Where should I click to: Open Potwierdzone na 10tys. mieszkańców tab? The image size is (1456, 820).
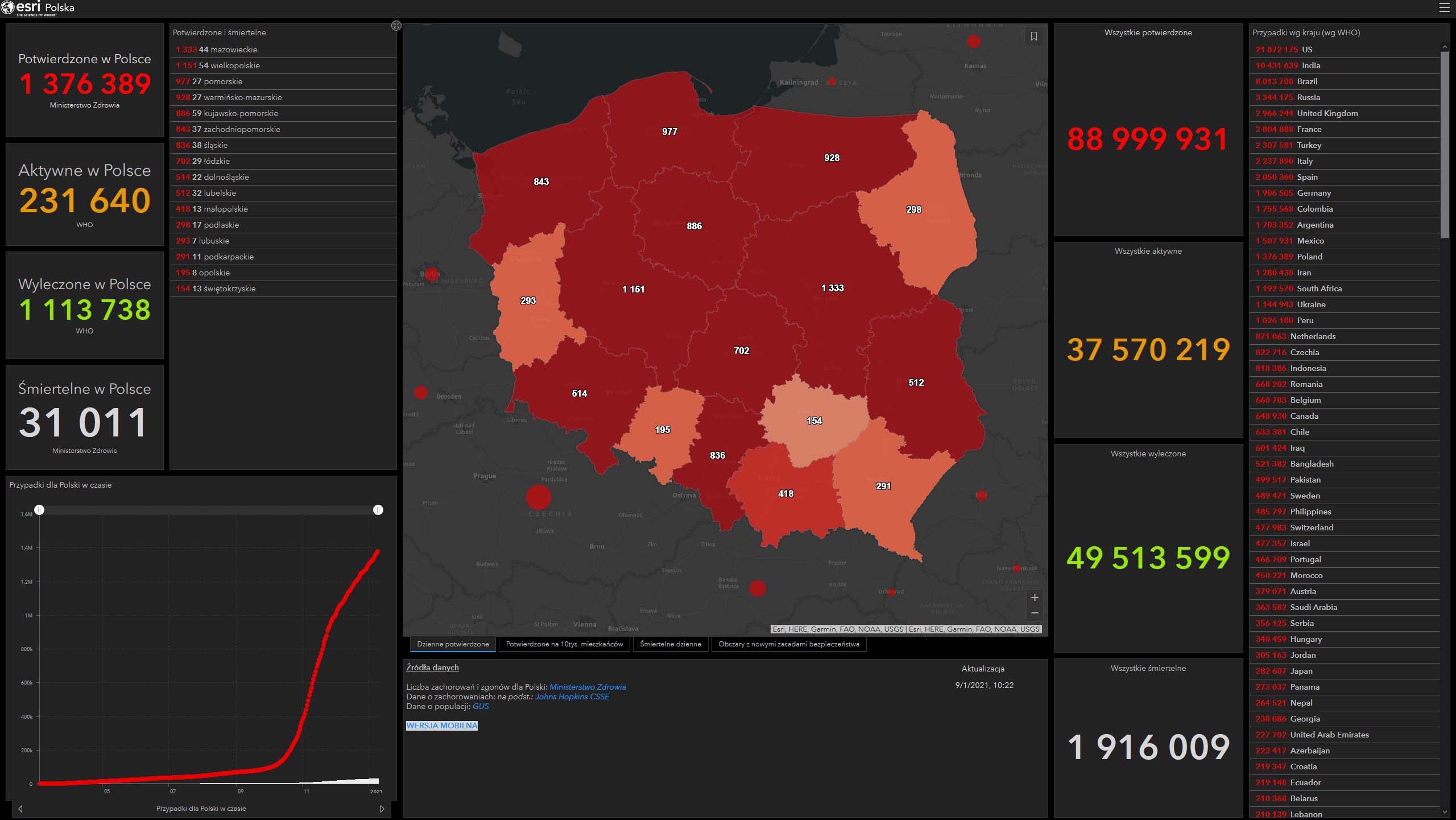[564, 644]
